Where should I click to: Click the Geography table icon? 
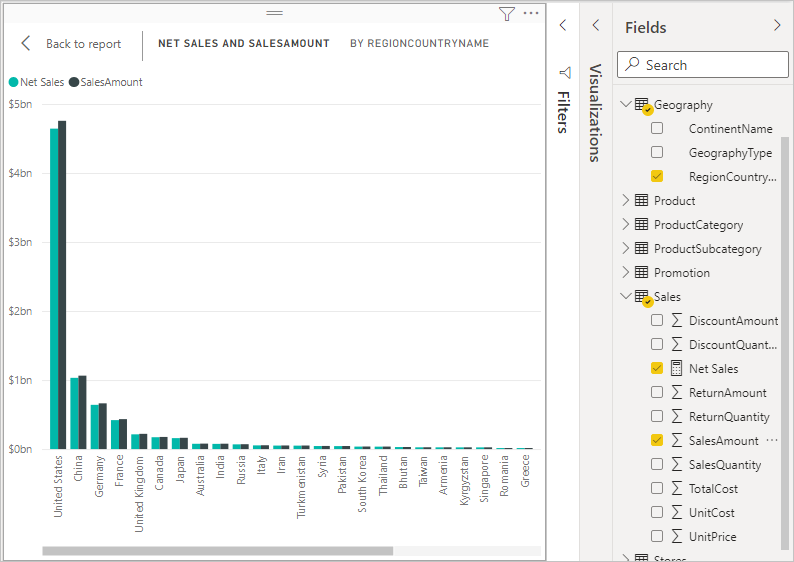pyautogui.click(x=642, y=105)
